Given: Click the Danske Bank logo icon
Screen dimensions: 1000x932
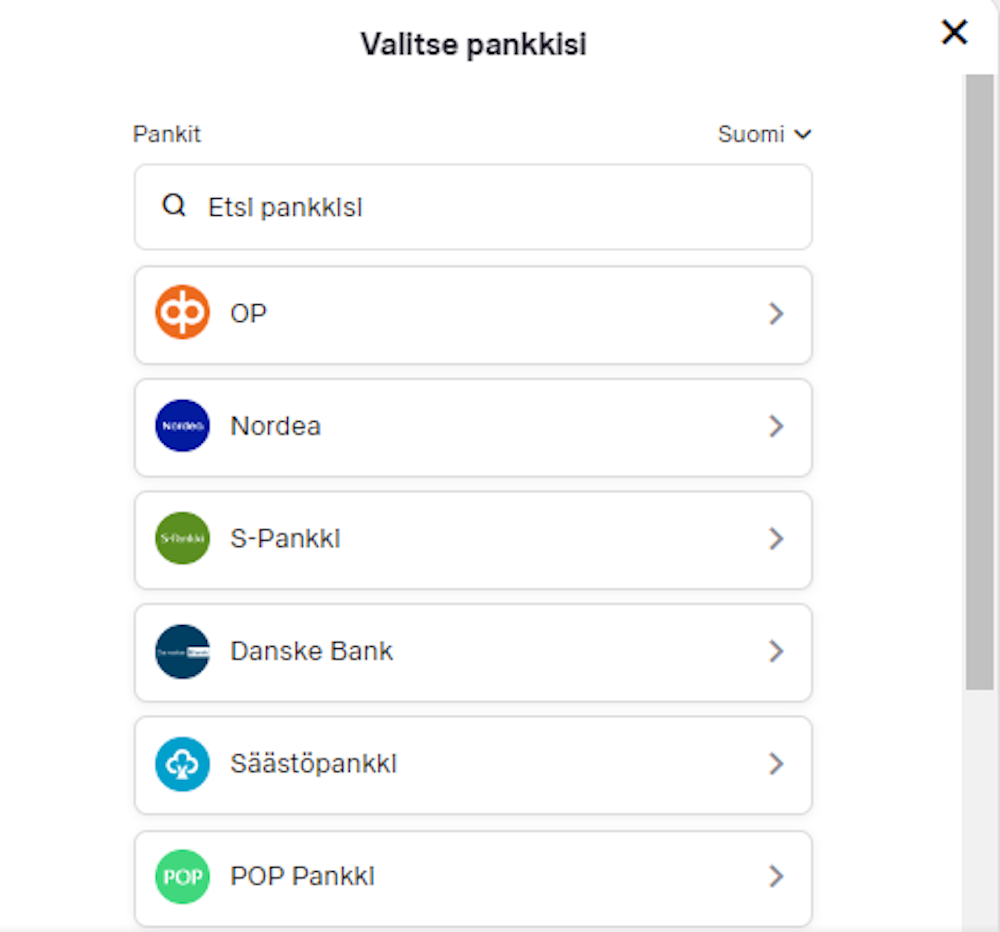Looking at the screenshot, I should pyautogui.click(x=182, y=652).
